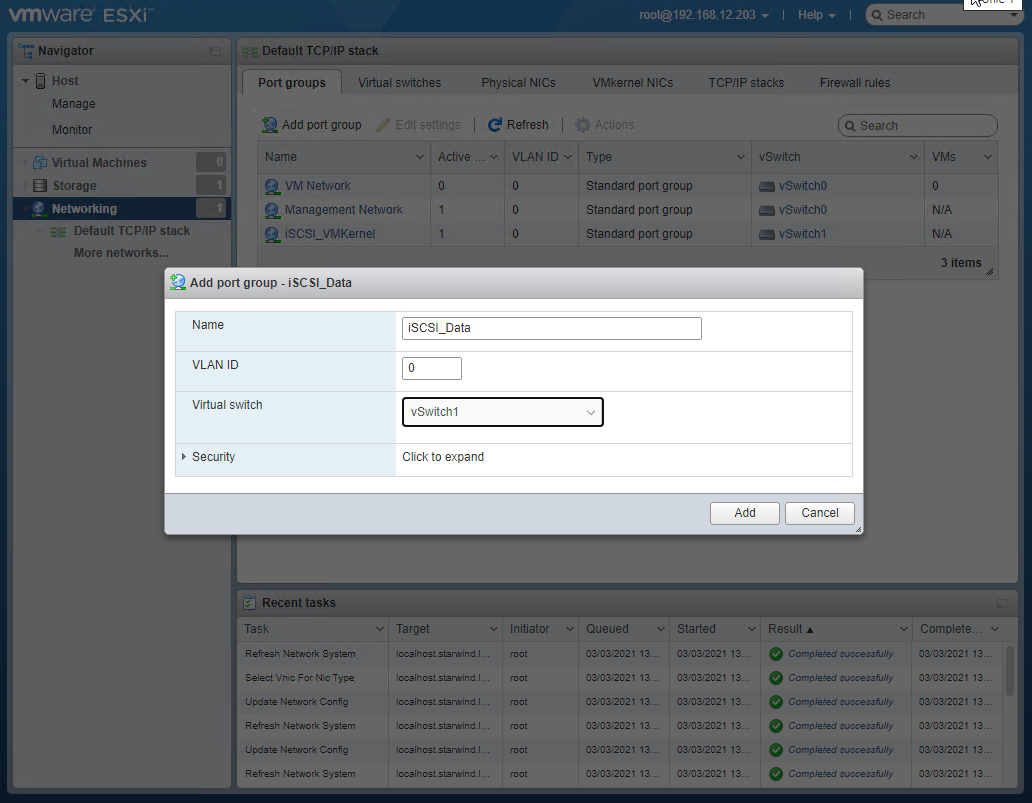Click vSwitch0 icon in Management Network row

pos(767,211)
